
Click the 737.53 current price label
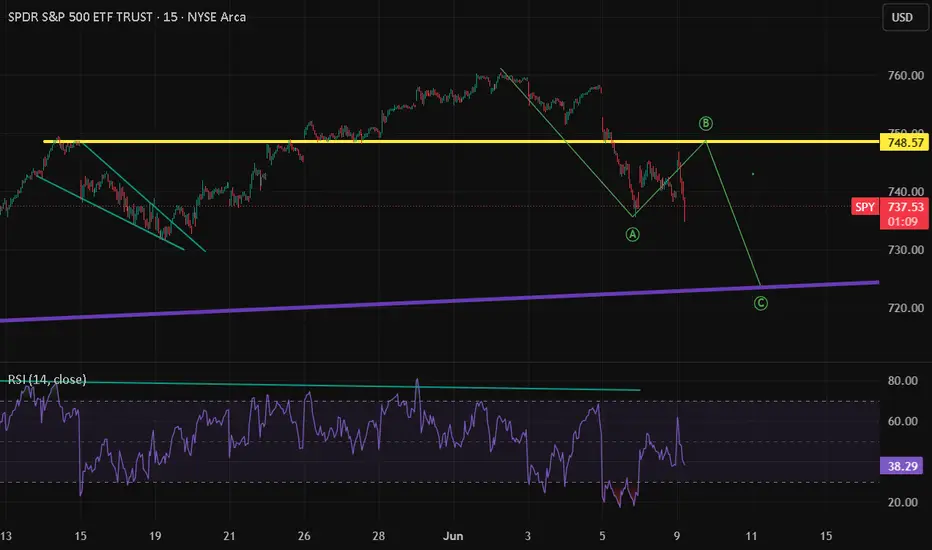[x=905, y=207]
